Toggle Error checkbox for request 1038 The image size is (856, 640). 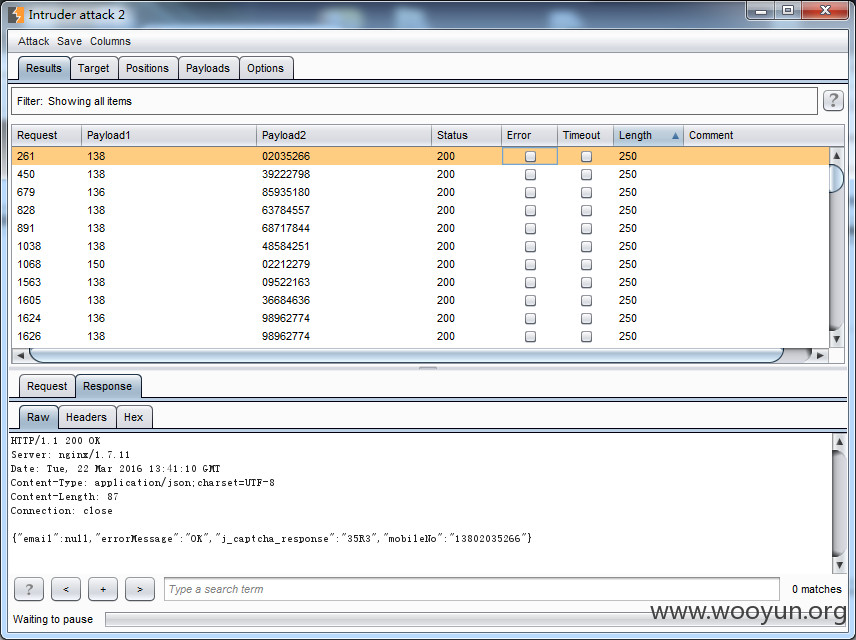pos(530,246)
